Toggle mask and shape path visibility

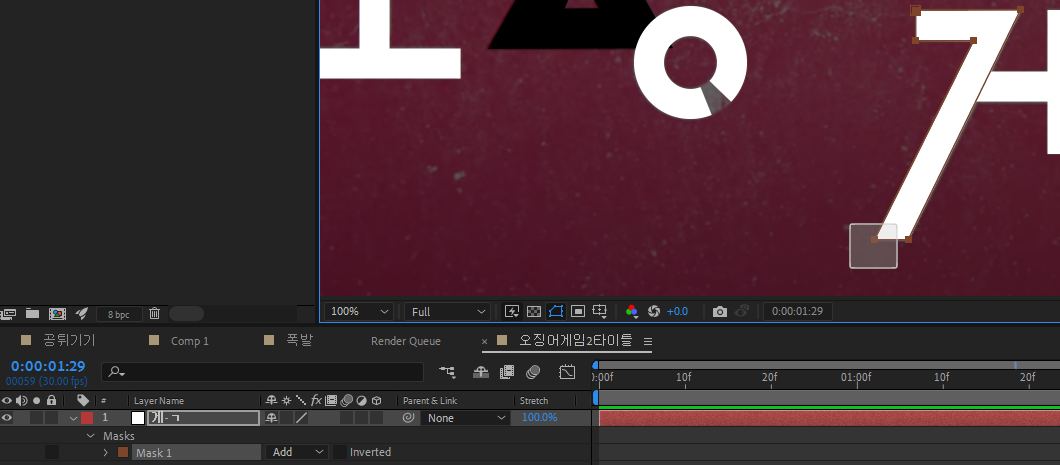coord(556,312)
